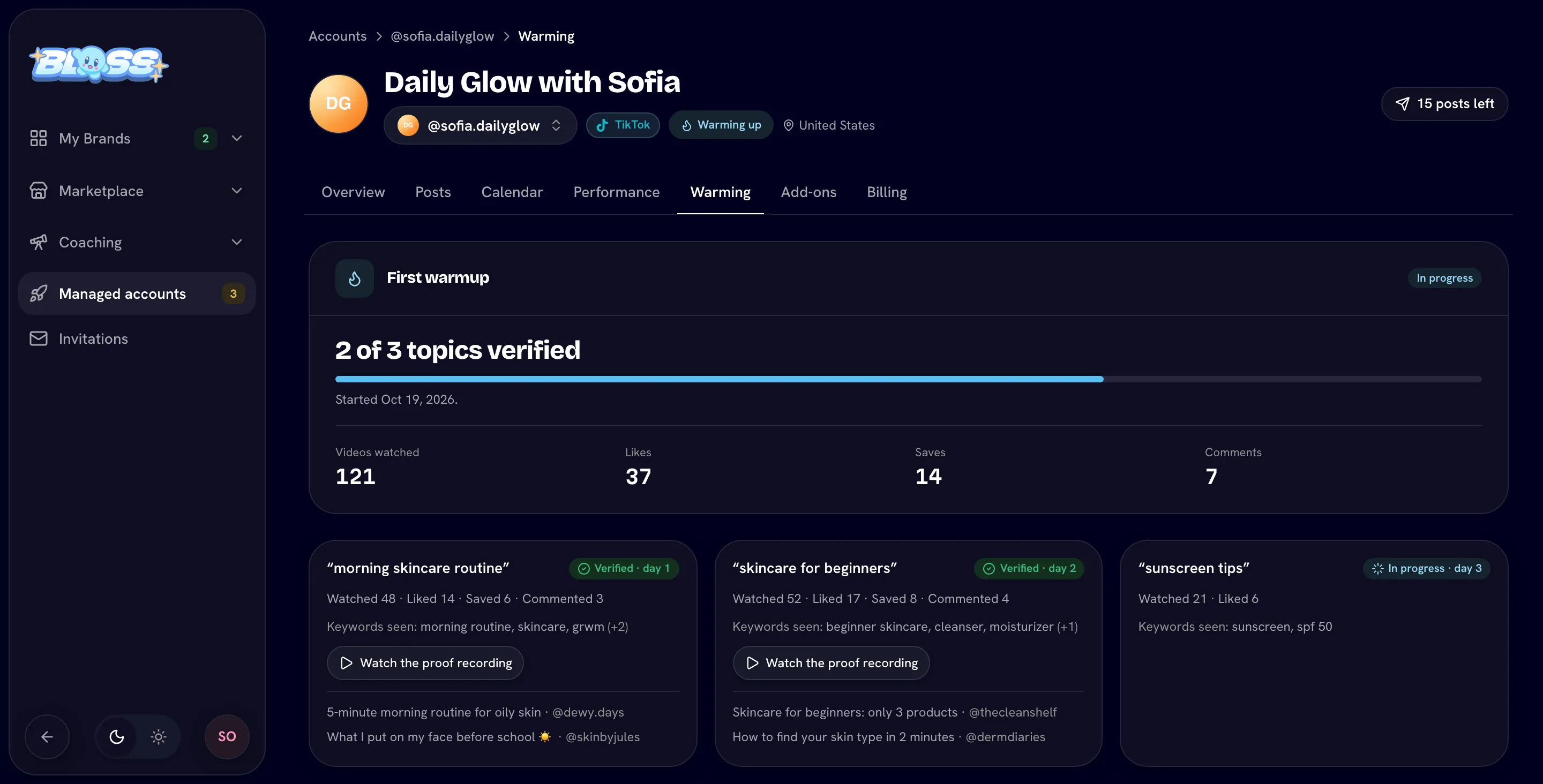1543x784 pixels.
Task: Watch proof recording for morning skincare routine
Action: tap(425, 663)
